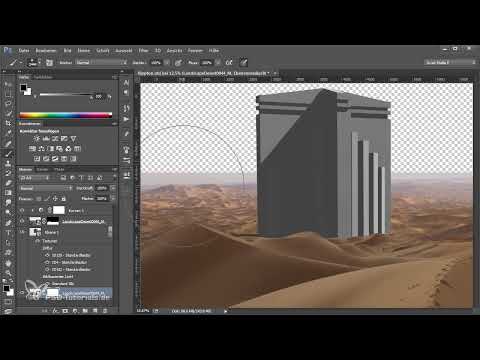Select the Pen tool

click(8, 223)
